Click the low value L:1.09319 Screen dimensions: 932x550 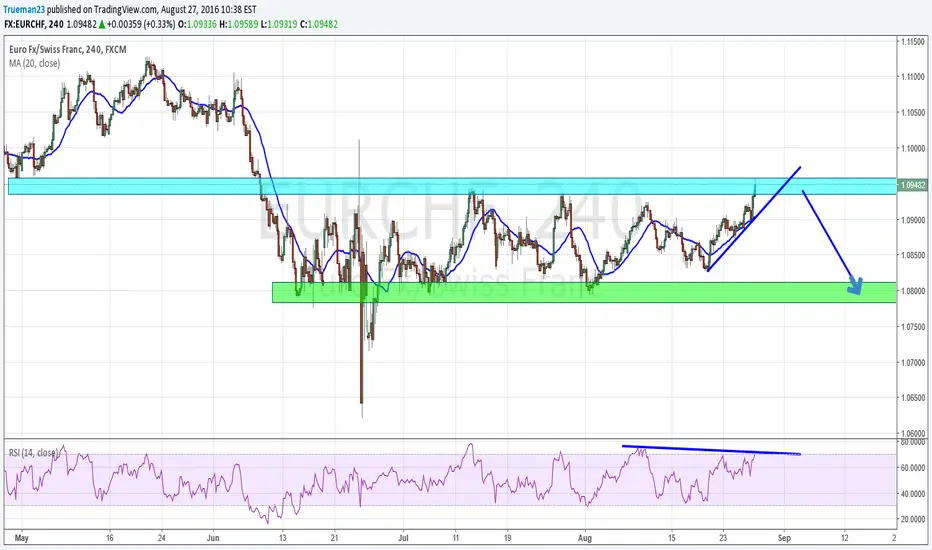point(279,24)
